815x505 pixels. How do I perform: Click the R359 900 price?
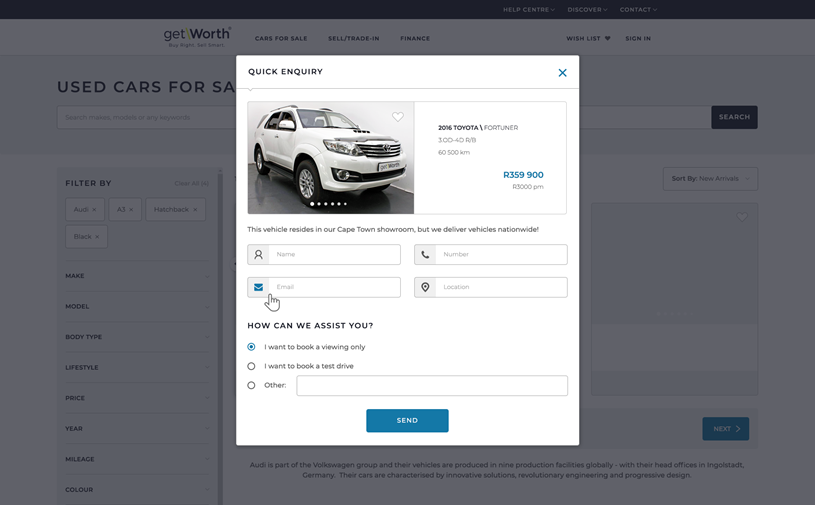tap(523, 175)
